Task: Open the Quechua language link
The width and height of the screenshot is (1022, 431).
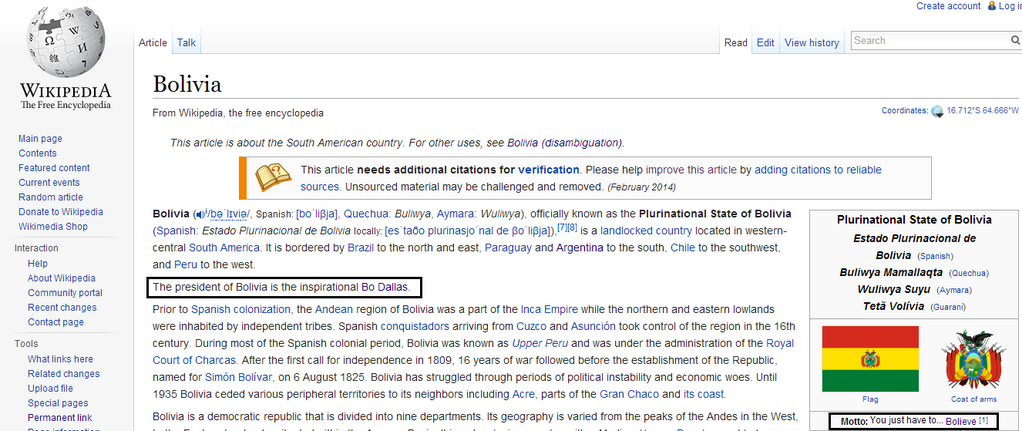Action: click(364, 214)
